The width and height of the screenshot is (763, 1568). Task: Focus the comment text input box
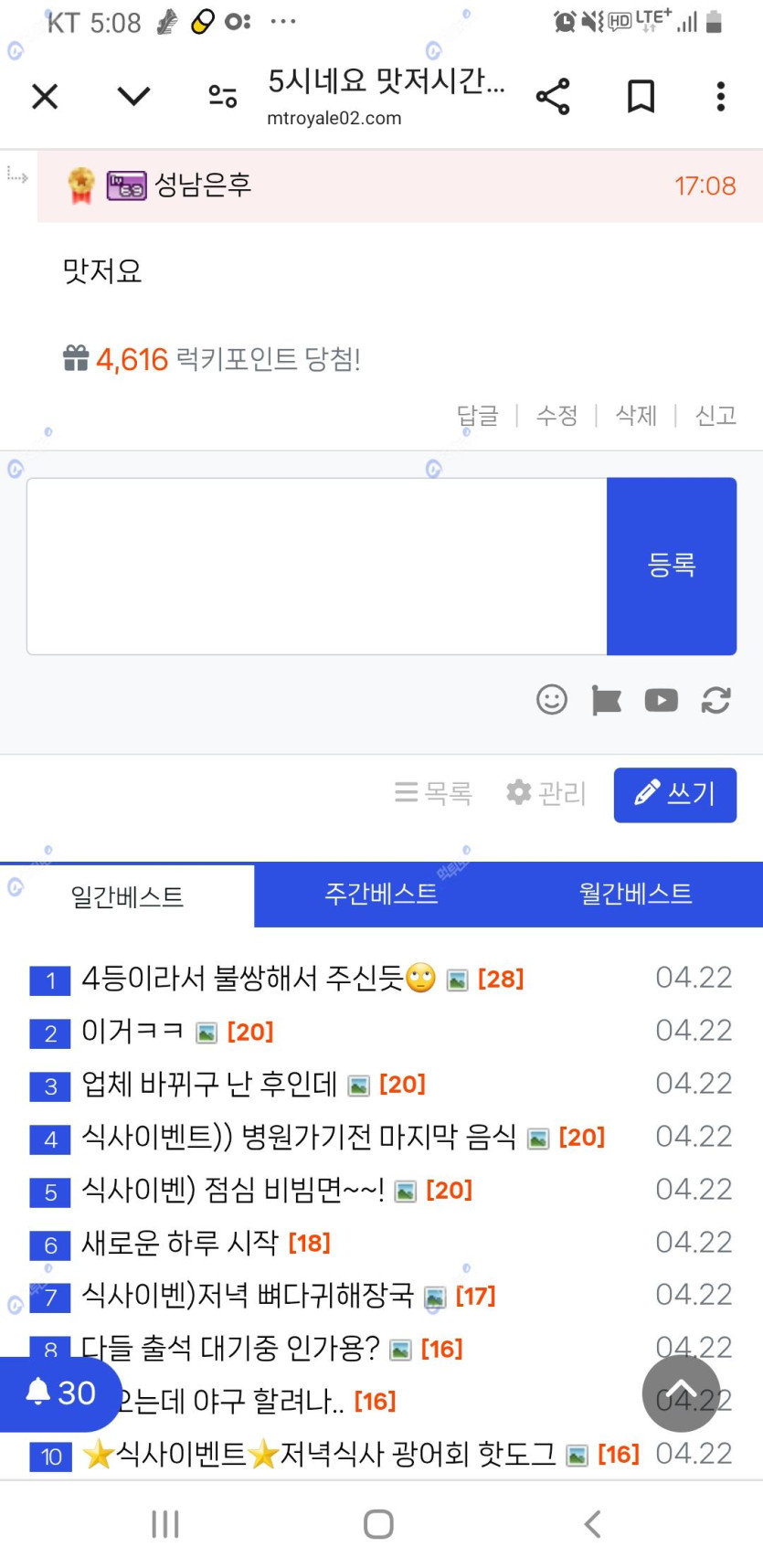[x=317, y=566]
